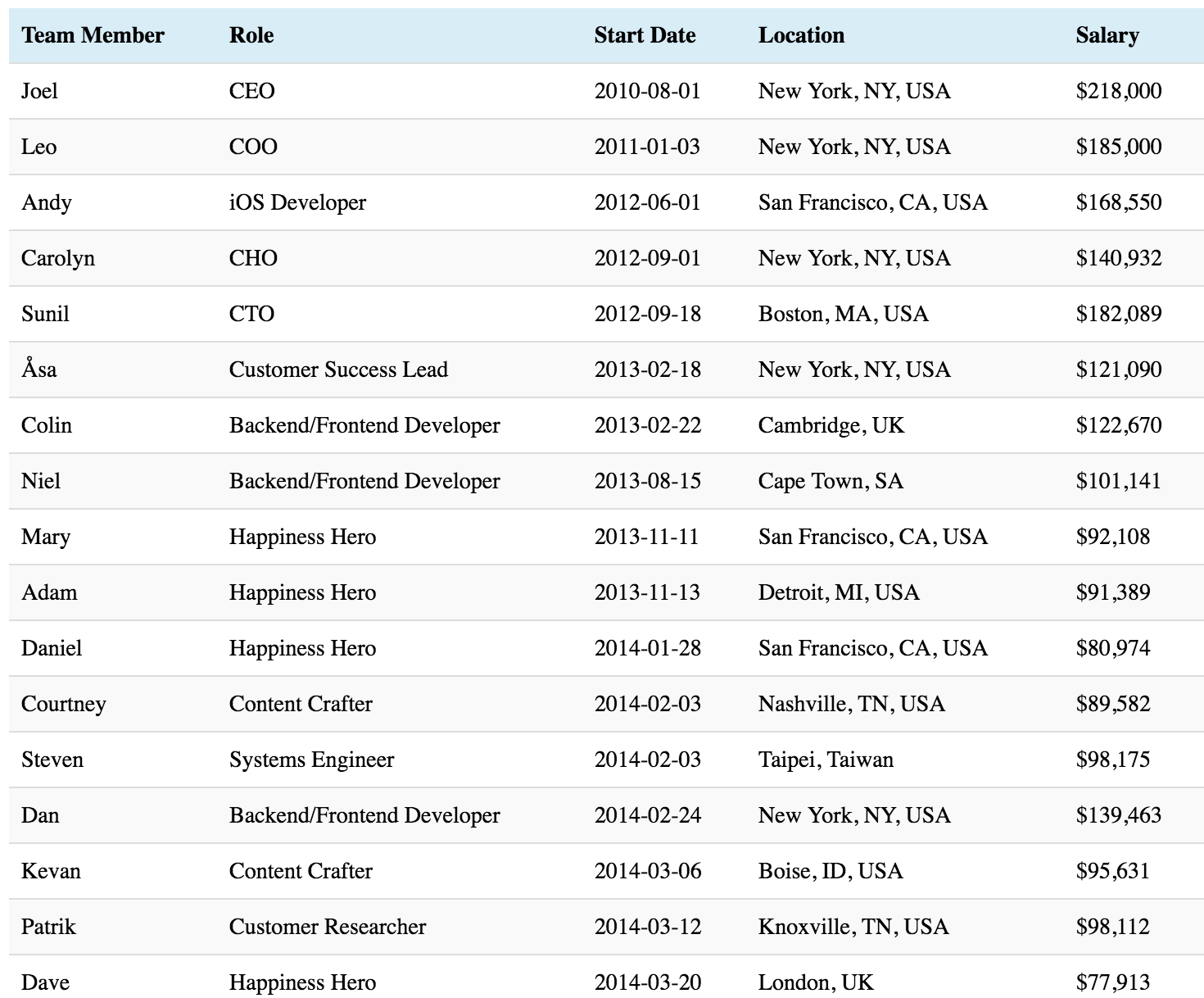Click salary $80,974
Image resolution: width=1204 pixels, height=998 pixels.
1113,648
